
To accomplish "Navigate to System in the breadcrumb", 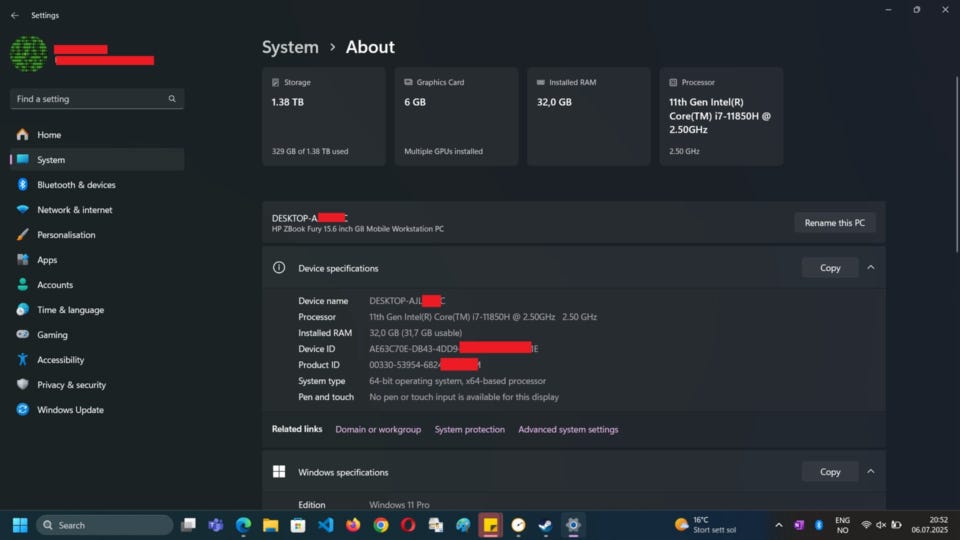I will [290, 47].
